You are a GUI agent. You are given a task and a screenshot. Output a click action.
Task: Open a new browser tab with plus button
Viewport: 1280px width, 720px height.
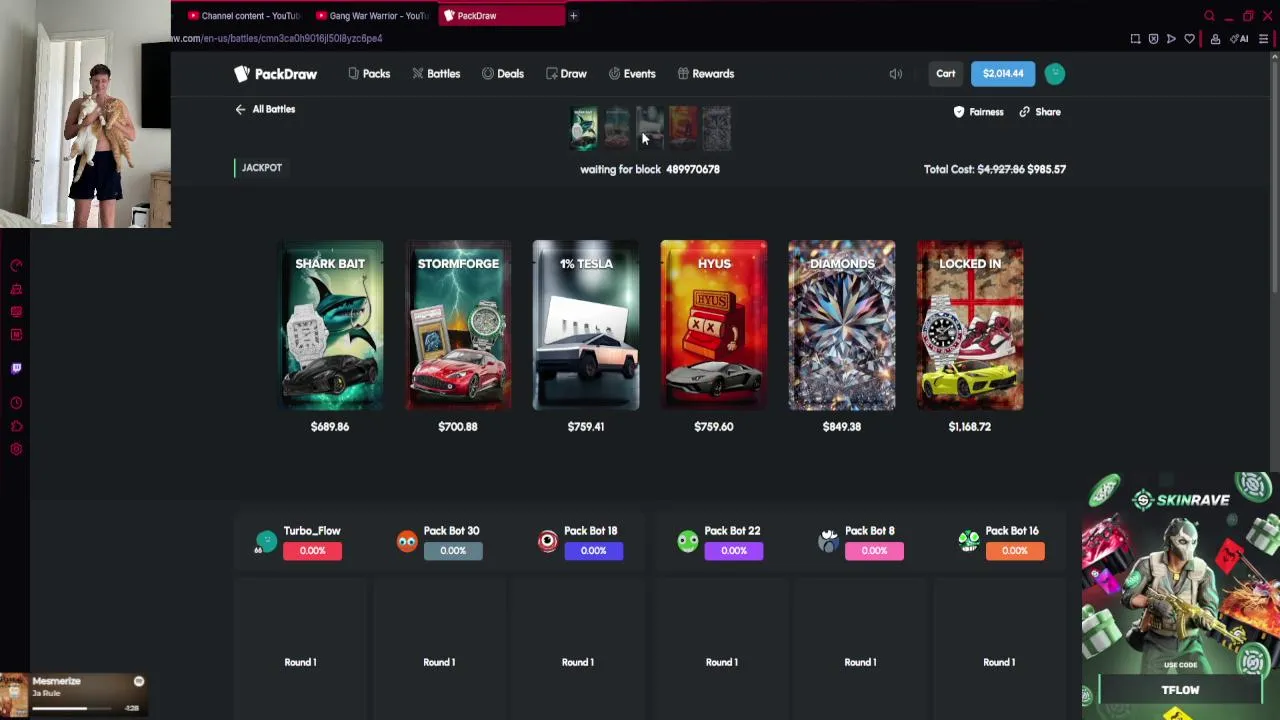pos(573,15)
